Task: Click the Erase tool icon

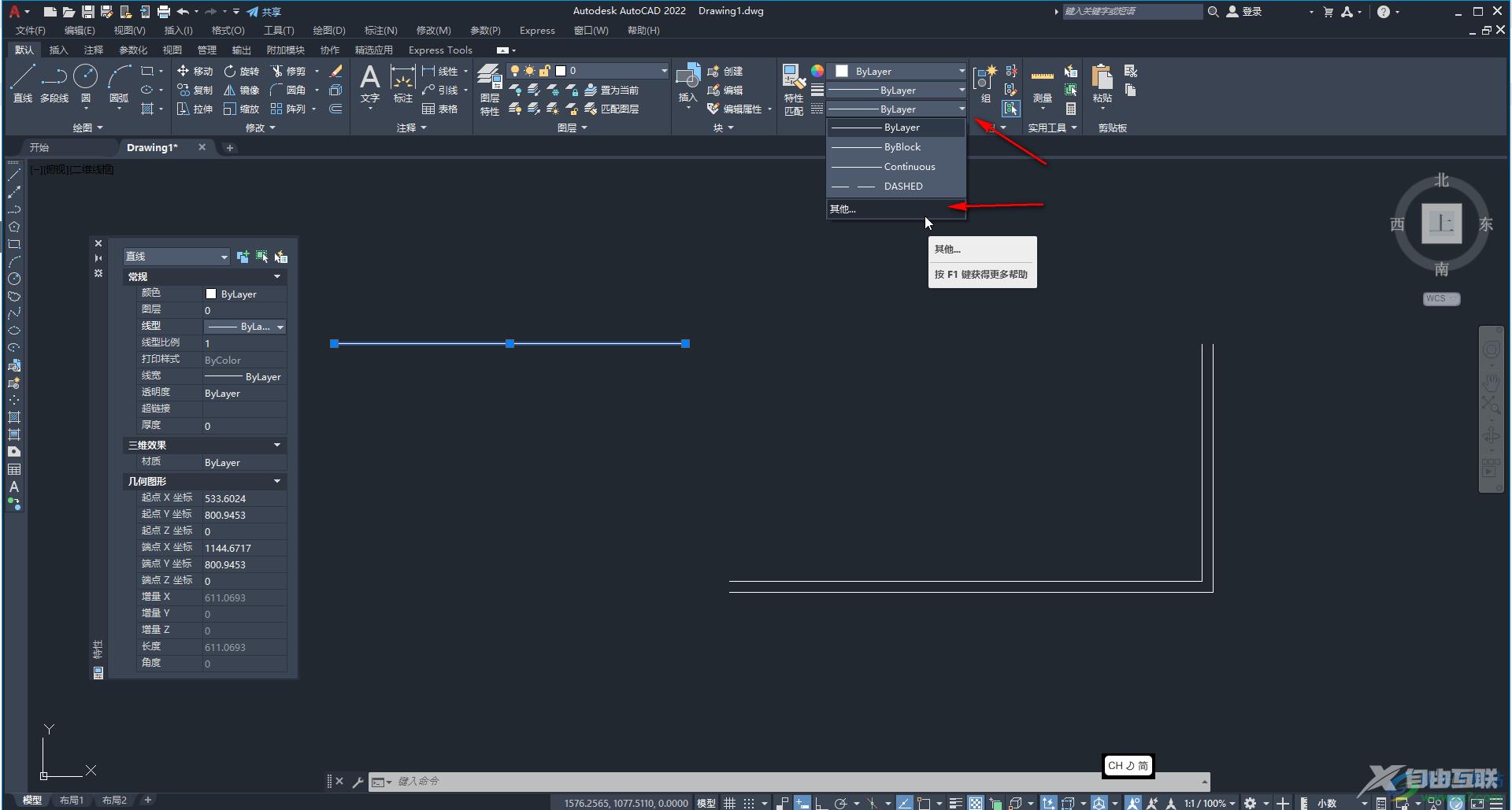Action: (x=336, y=71)
